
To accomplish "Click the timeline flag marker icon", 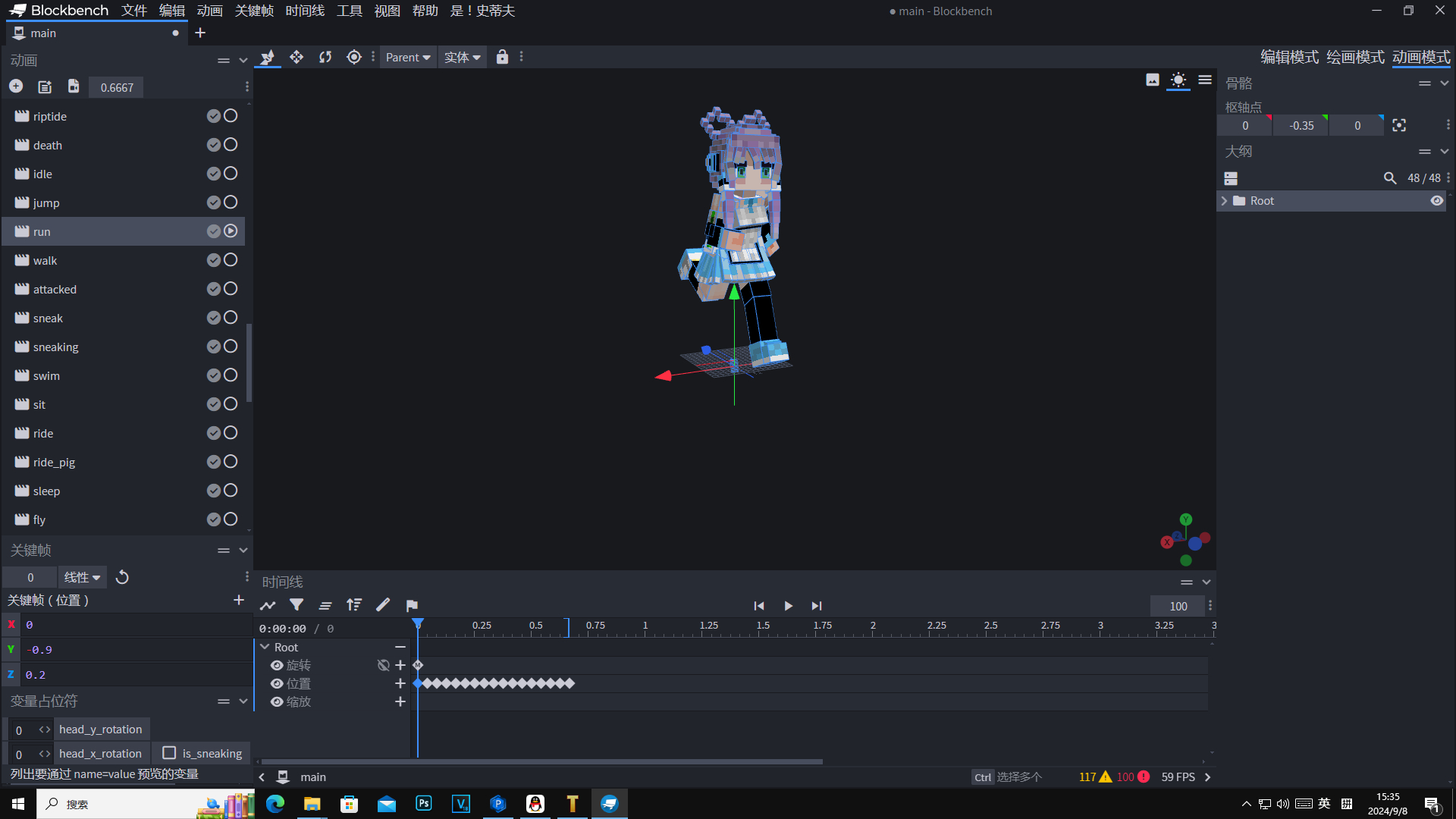I will 412,605.
